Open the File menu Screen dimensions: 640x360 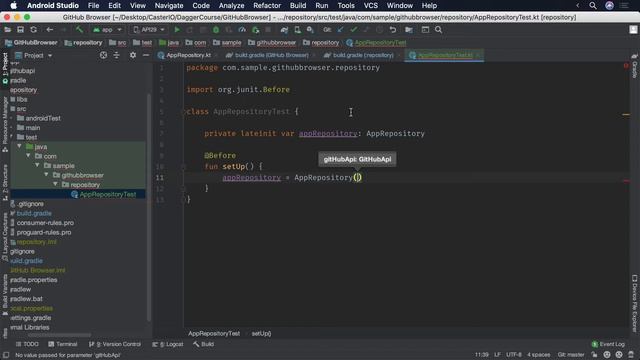pyautogui.click(x=93, y=6)
